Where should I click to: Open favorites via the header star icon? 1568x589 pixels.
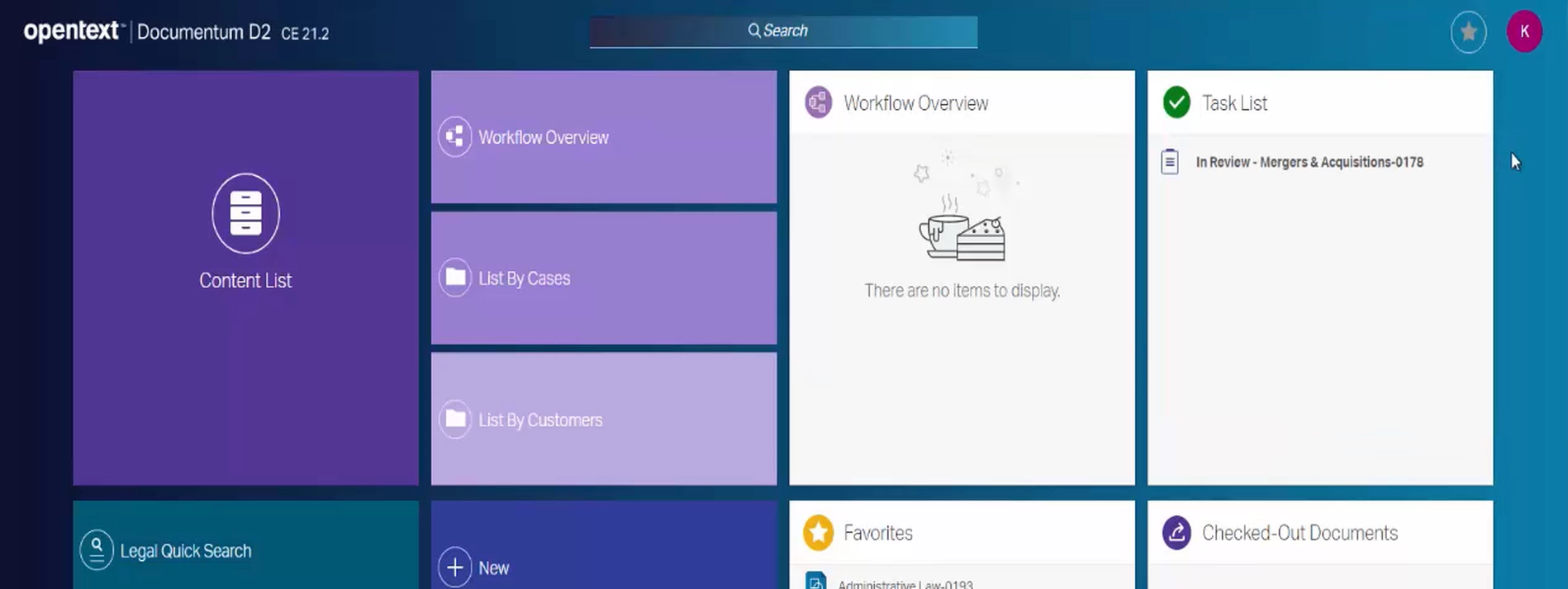(x=1468, y=32)
